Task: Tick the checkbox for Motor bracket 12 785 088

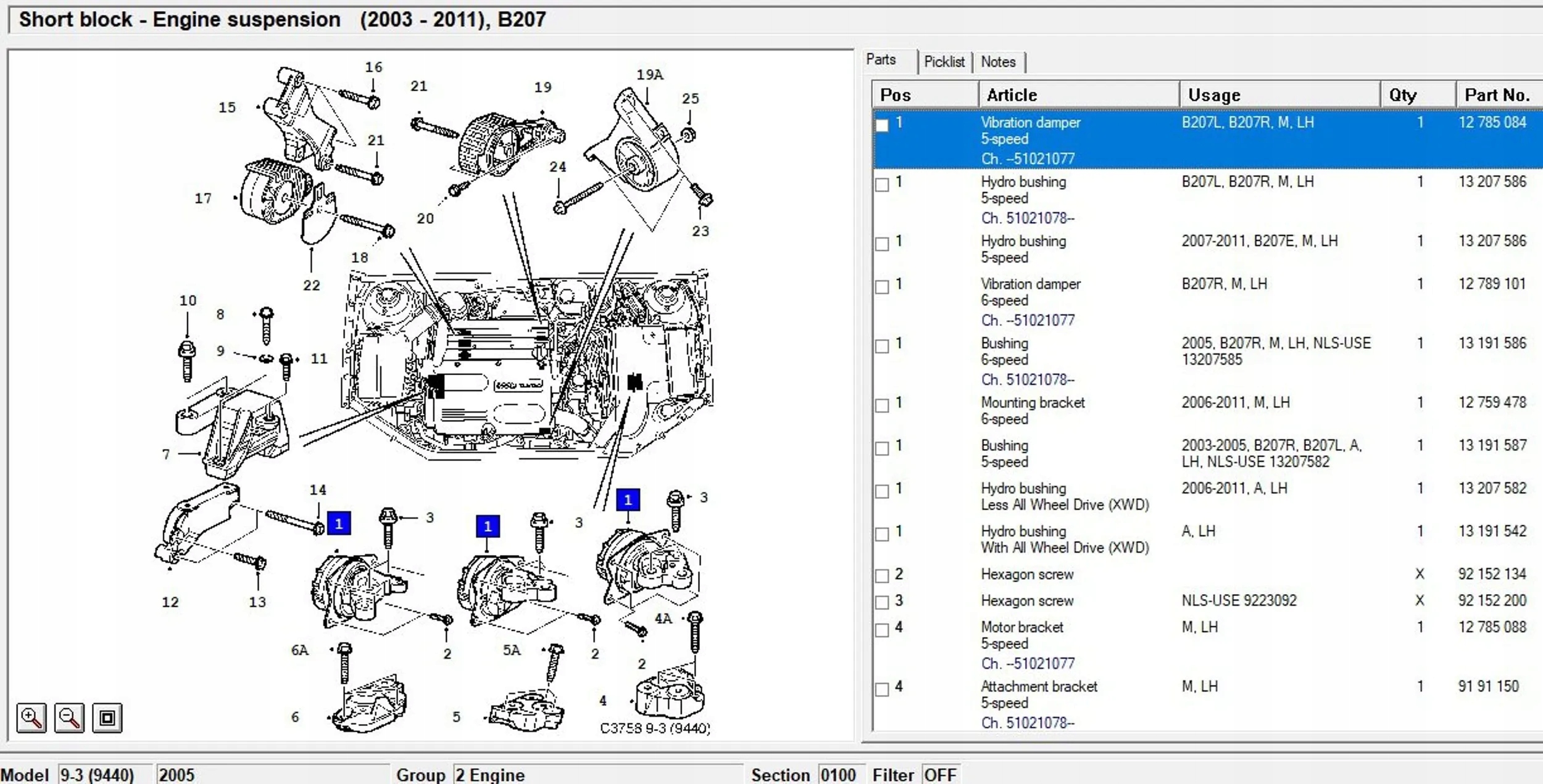Action: tap(882, 630)
